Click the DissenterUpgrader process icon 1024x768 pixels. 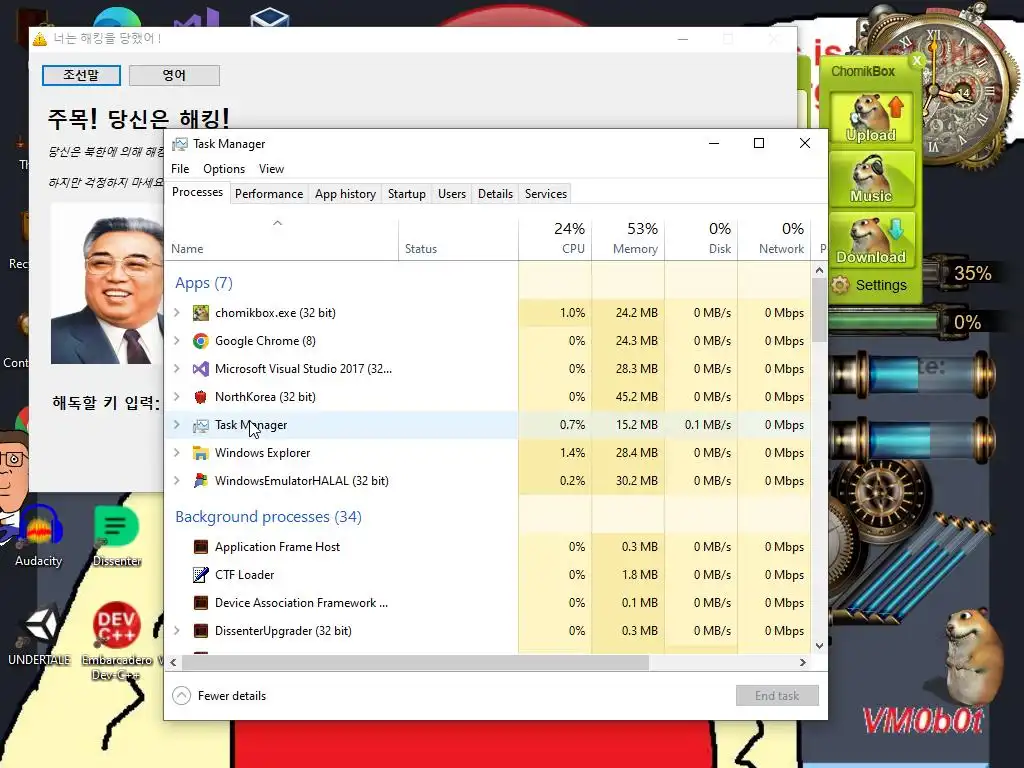(200, 632)
